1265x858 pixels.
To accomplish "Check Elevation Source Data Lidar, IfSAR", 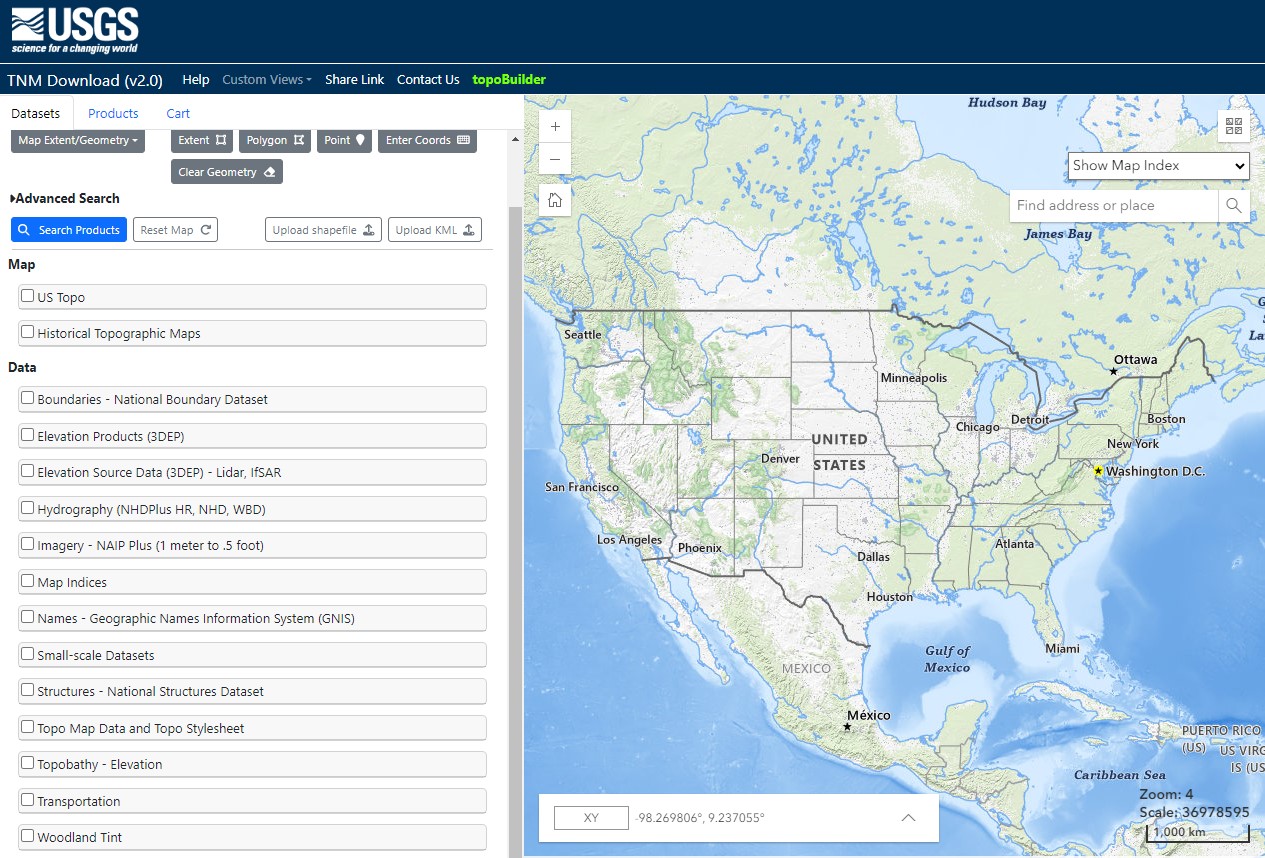I will (28, 471).
